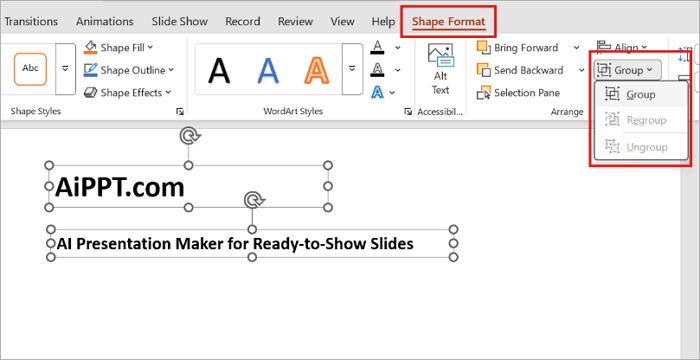Open the Help tab
Image resolution: width=700 pixels, height=360 pixels.
pyautogui.click(x=383, y=21)
